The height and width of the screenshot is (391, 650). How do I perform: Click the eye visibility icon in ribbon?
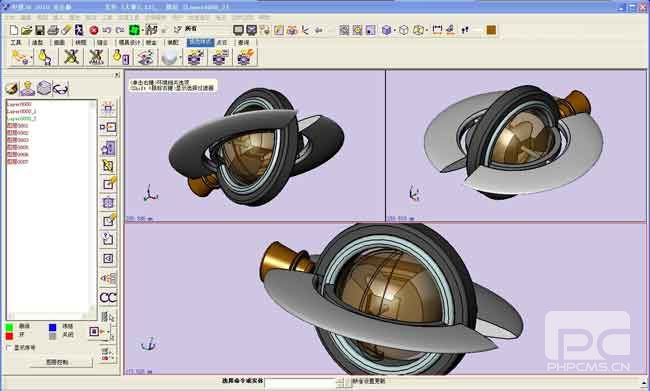pyautogui.click(x=146, y=57)
